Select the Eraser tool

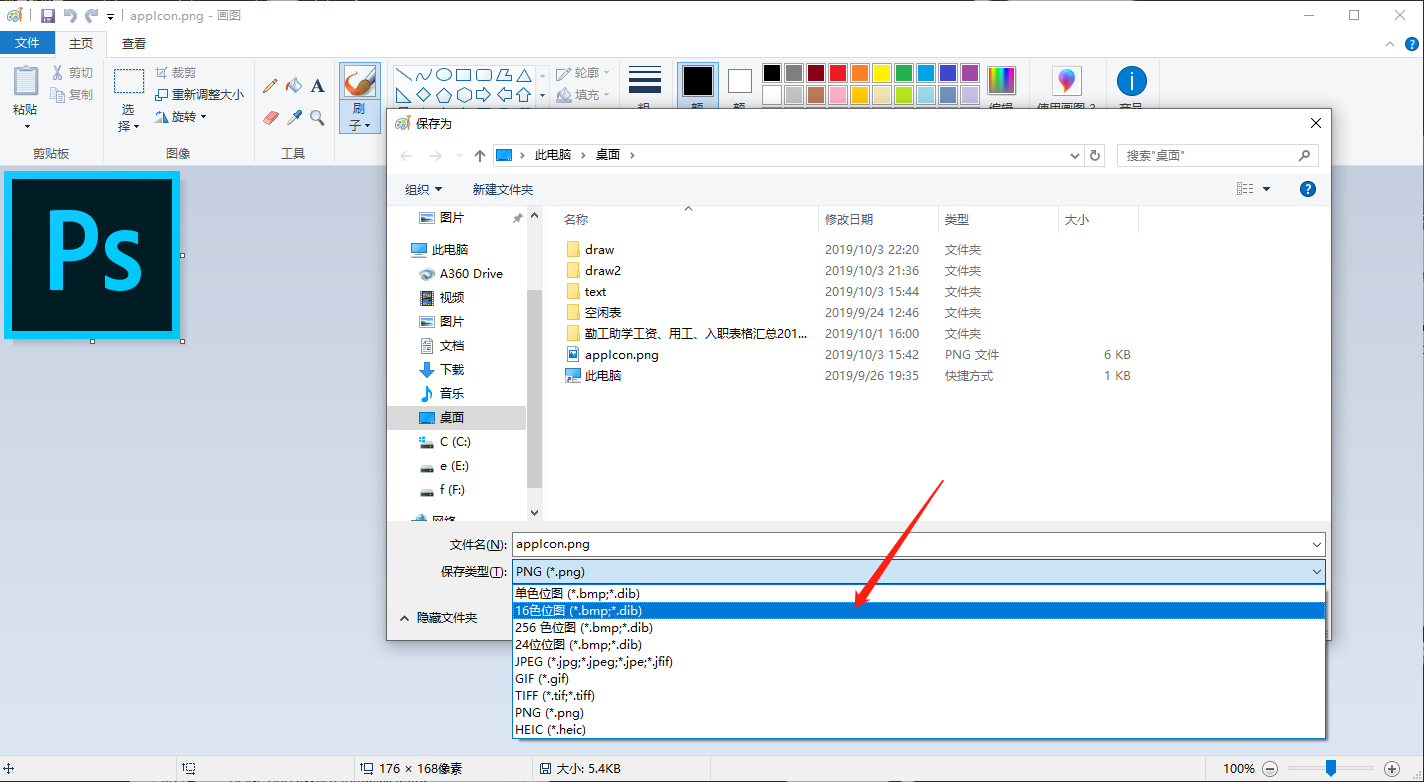[270, 116]
